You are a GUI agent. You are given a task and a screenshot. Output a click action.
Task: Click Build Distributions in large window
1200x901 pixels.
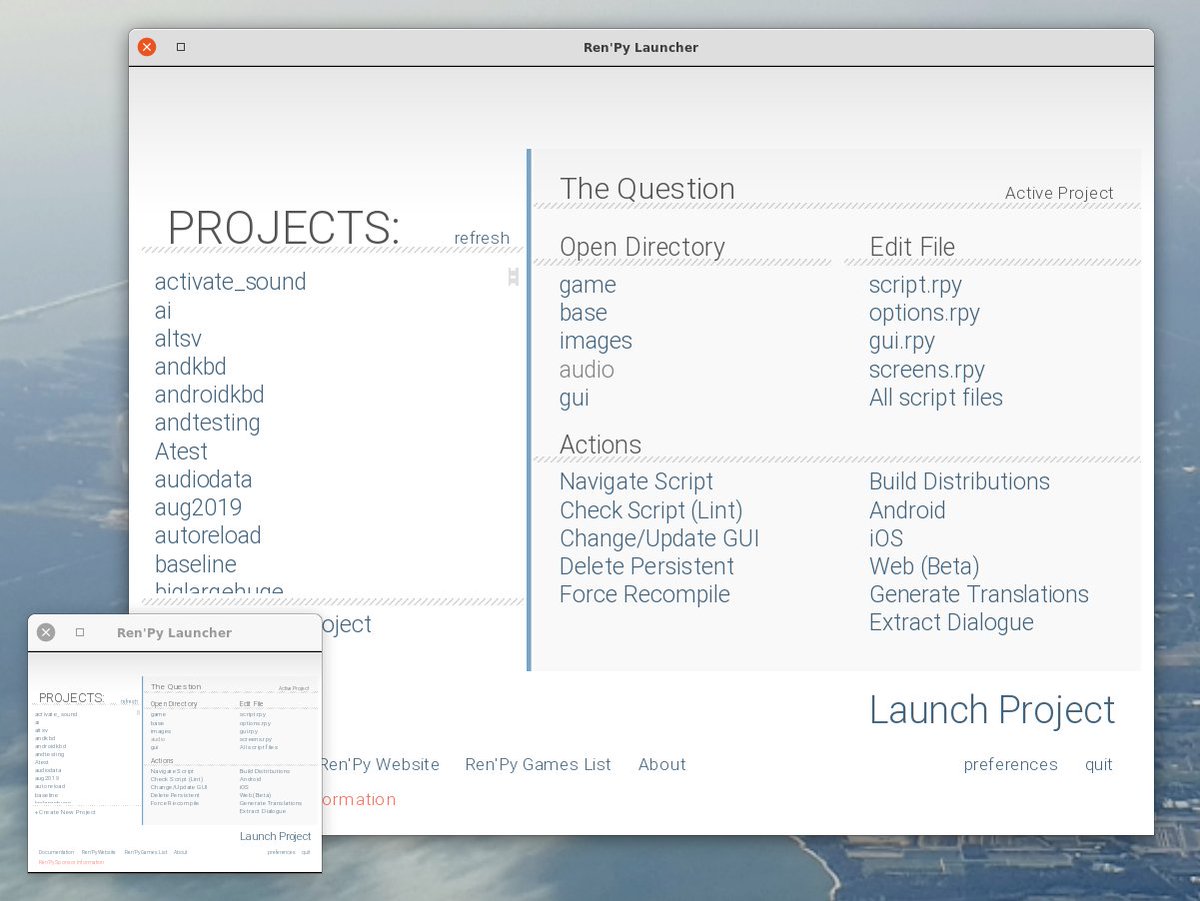pyautogui.click(x=959, y=481)
